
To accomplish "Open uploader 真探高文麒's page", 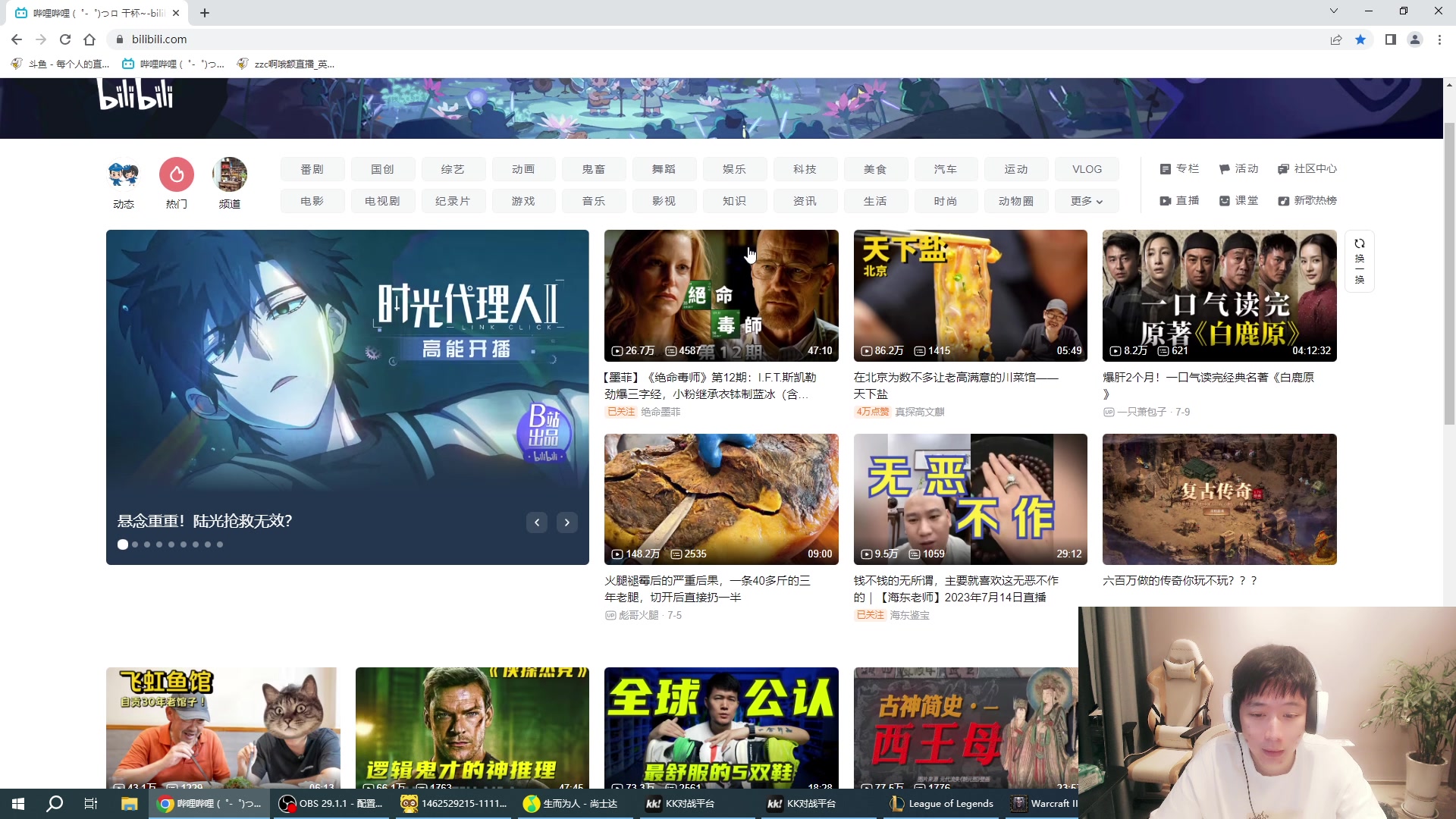I will tap(920, 412).
